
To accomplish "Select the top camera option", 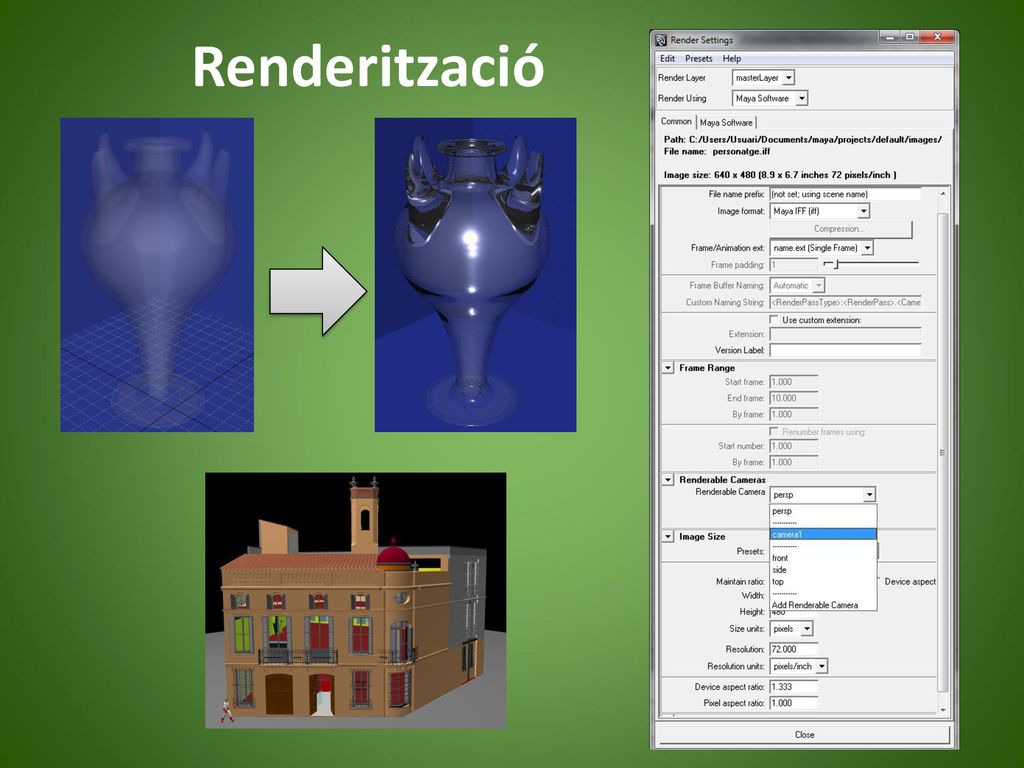I will [x=823, y=582].
